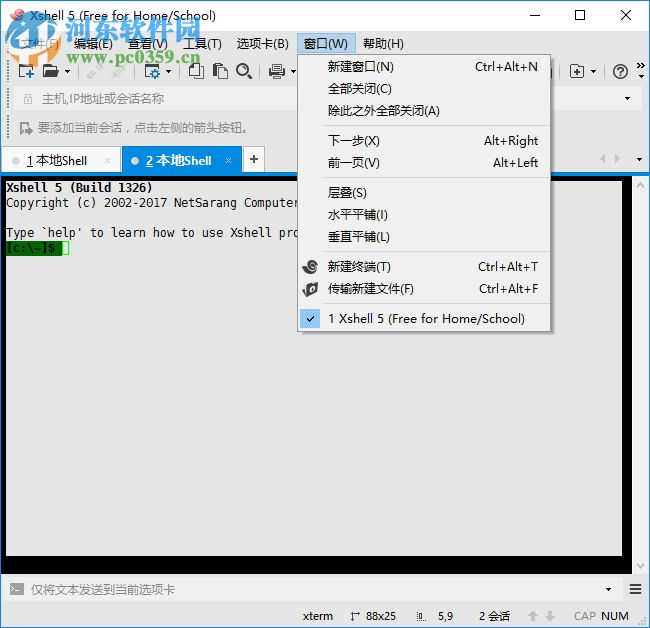Choose 全部关闭(C) menu item
Screen dimensions: 650x628
coord(424,89)
